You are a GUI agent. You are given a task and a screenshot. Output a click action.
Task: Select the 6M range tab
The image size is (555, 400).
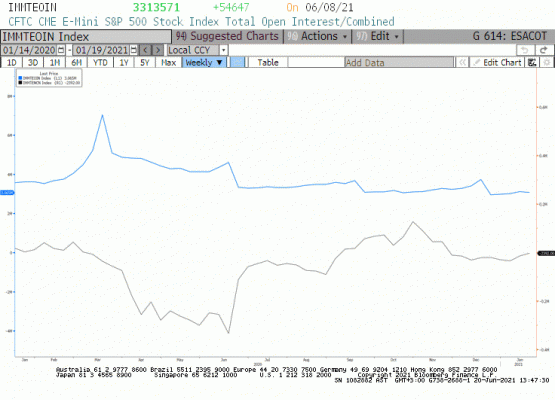(76, 63)
